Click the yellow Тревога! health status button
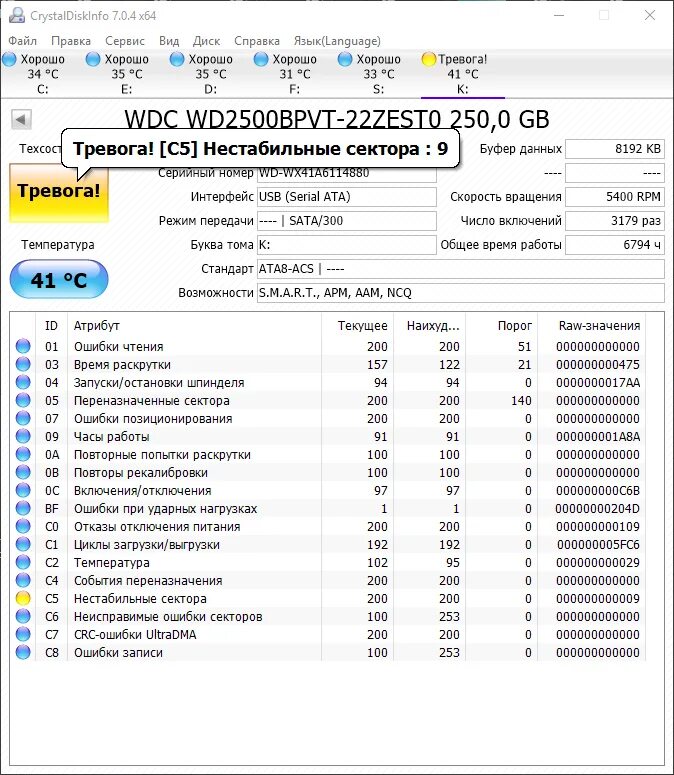The image size is (674, 775). 59,193
